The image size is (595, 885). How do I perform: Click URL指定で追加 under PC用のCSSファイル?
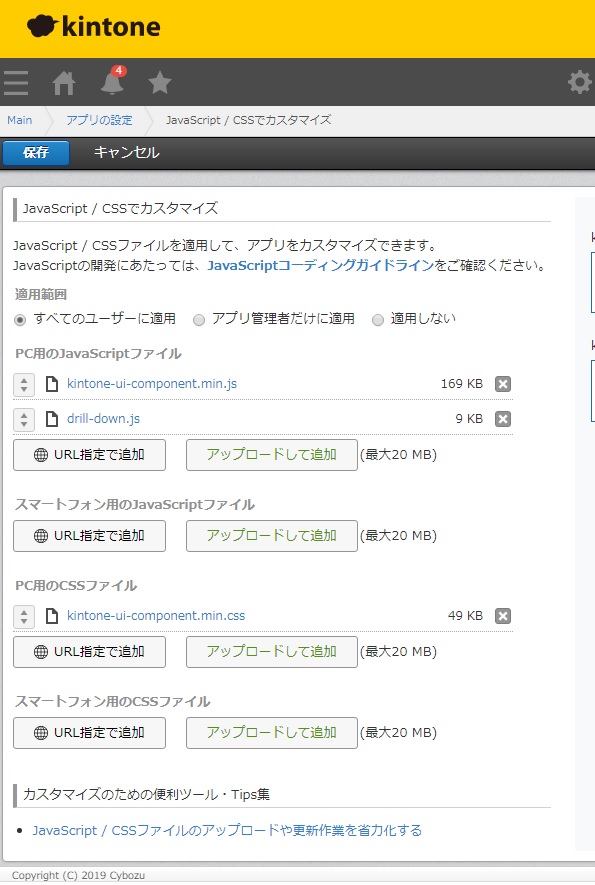pyautogui.click(x=89, y=652)
